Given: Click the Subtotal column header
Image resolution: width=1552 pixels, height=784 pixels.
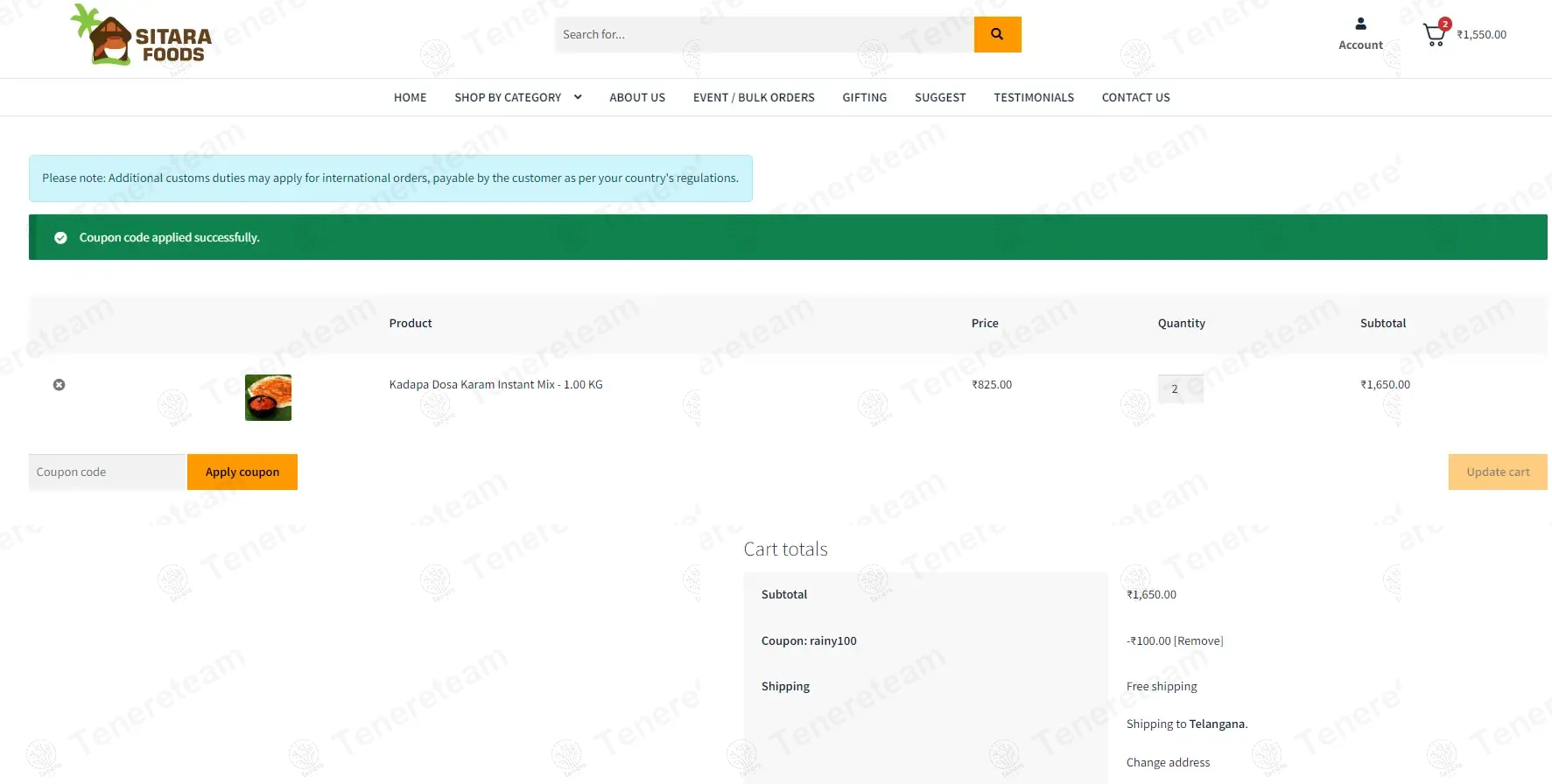Looking at the screenshot, I should pos(1383,323).
